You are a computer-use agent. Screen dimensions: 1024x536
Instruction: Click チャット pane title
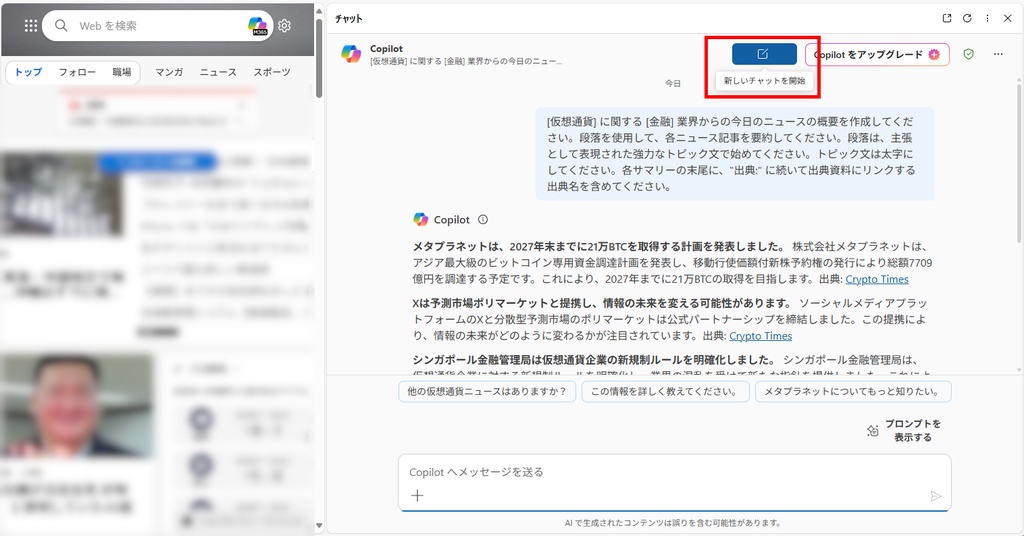349,18
